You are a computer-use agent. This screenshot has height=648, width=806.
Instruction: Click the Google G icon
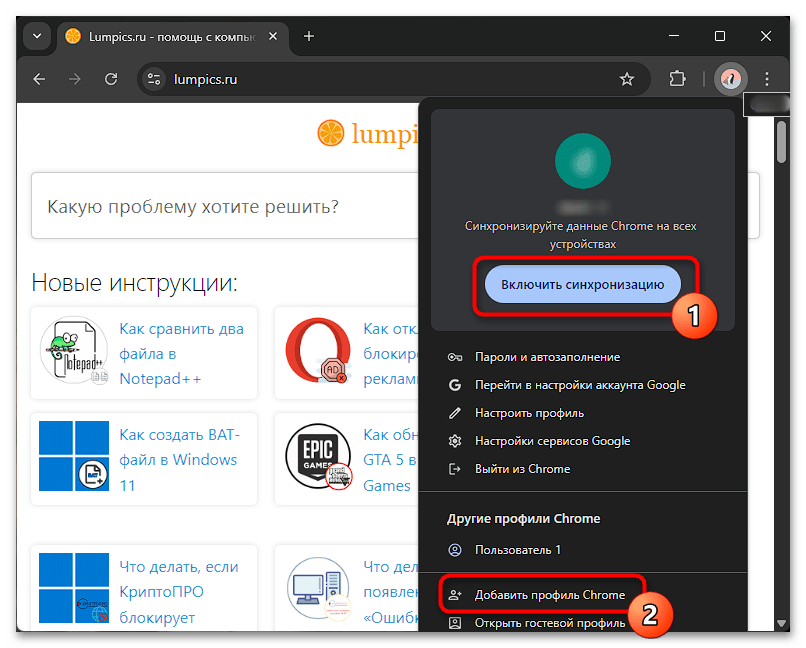click(455, 385)
